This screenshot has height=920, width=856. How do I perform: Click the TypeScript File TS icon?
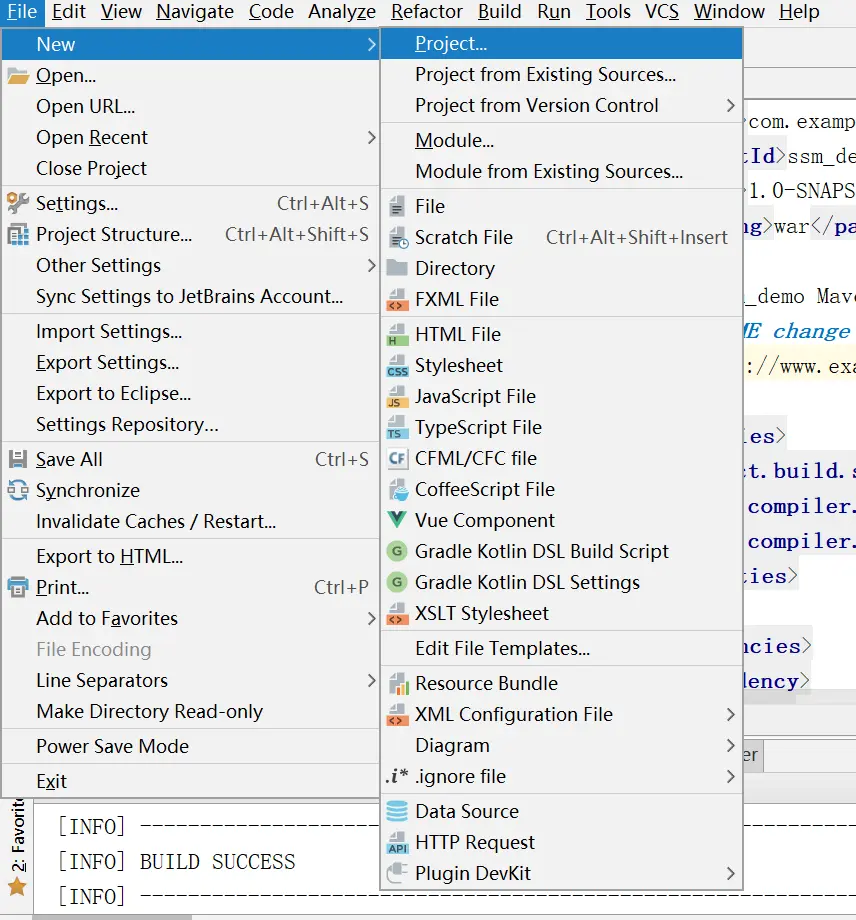coord(397,428)
